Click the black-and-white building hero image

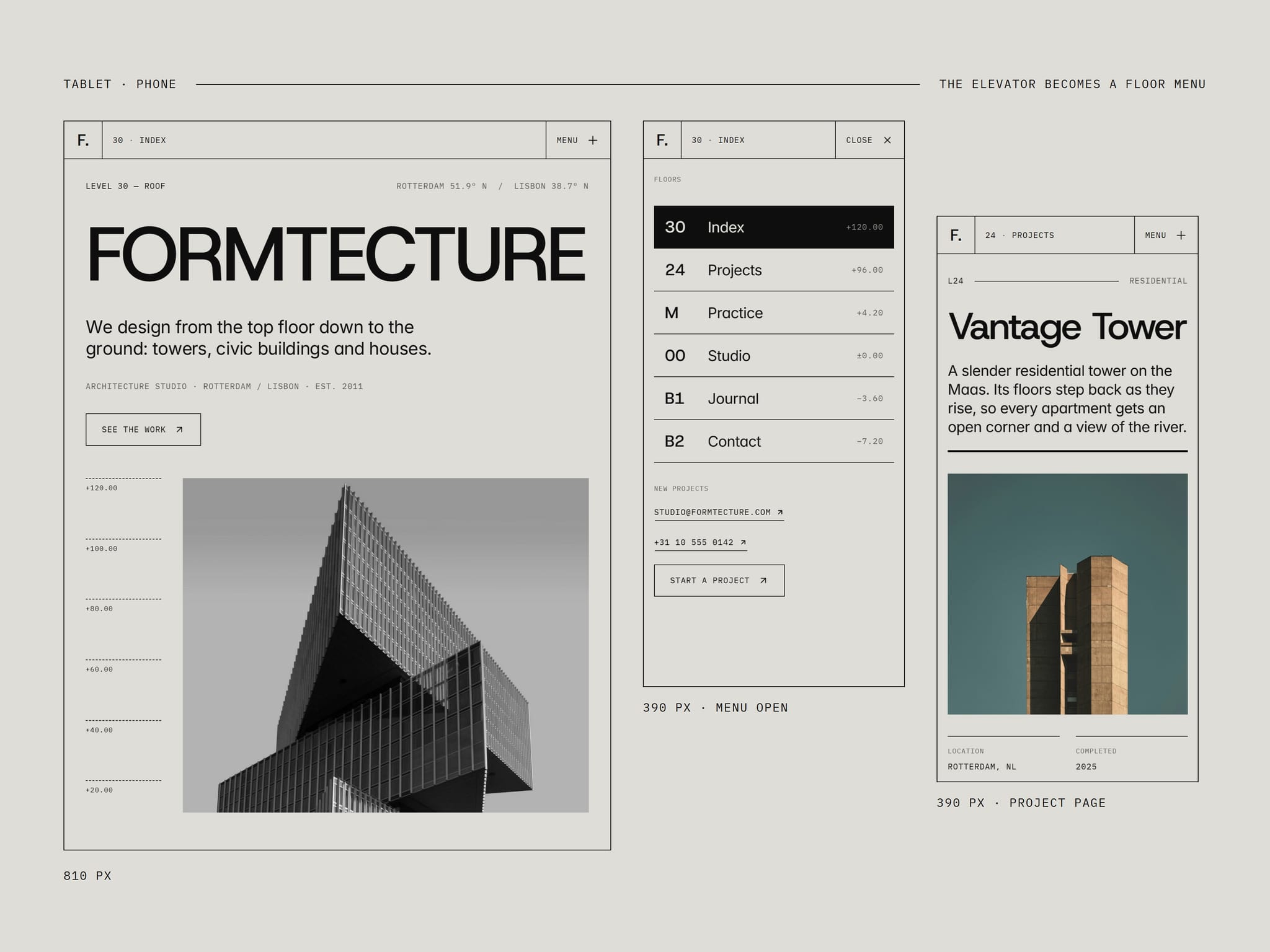click(x=386, y=645)
